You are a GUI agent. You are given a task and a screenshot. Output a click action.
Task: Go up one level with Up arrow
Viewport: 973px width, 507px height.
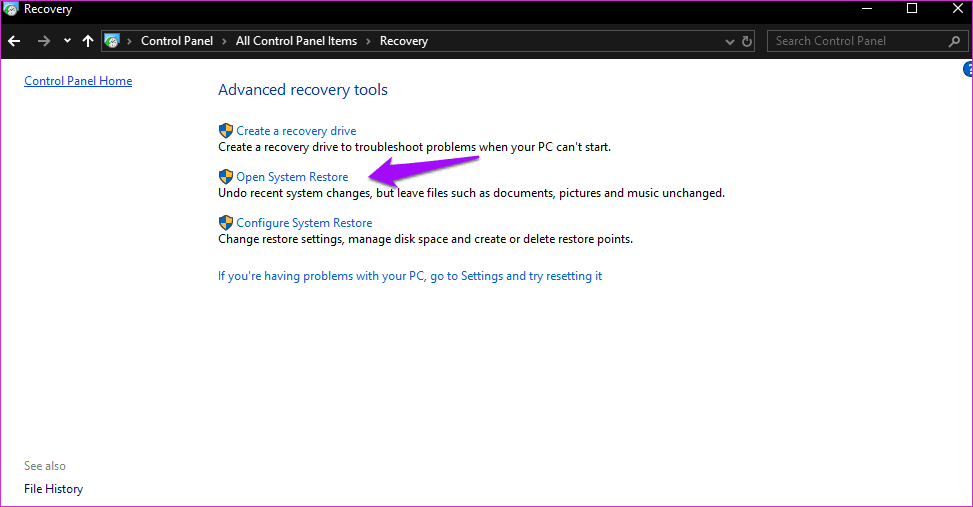(x=87, y=41)
